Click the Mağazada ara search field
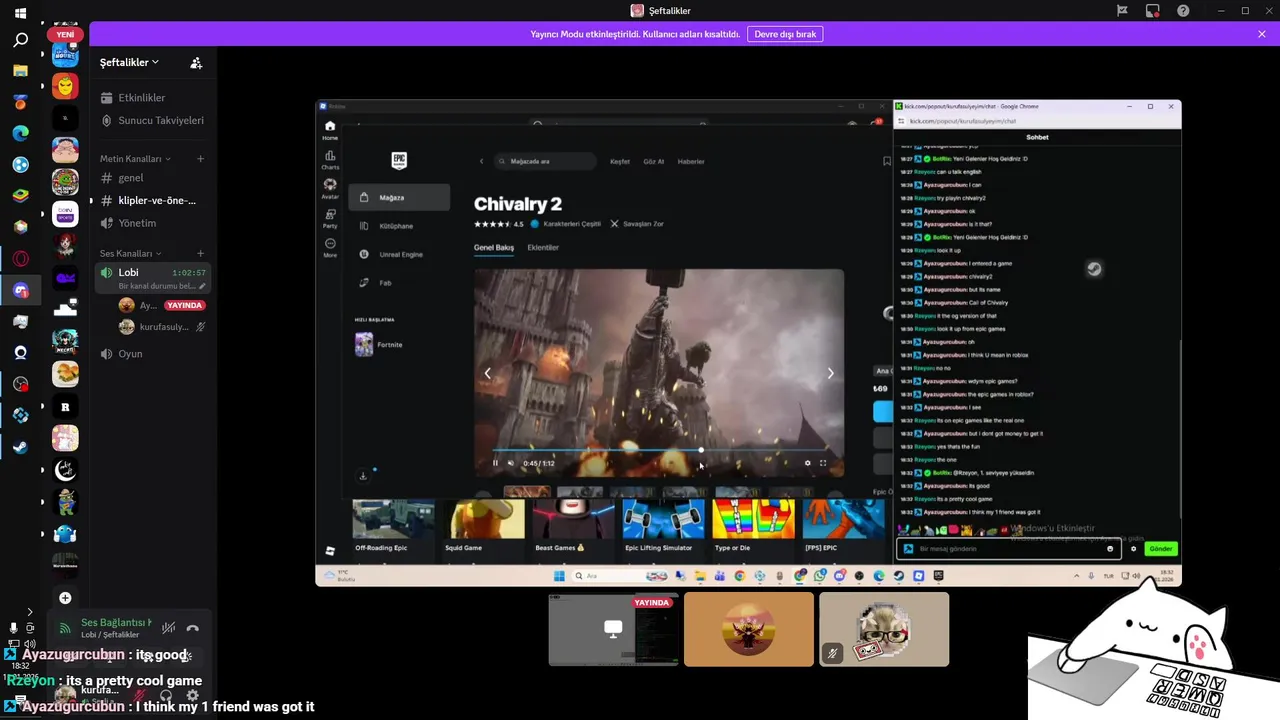 pos(546,161)
